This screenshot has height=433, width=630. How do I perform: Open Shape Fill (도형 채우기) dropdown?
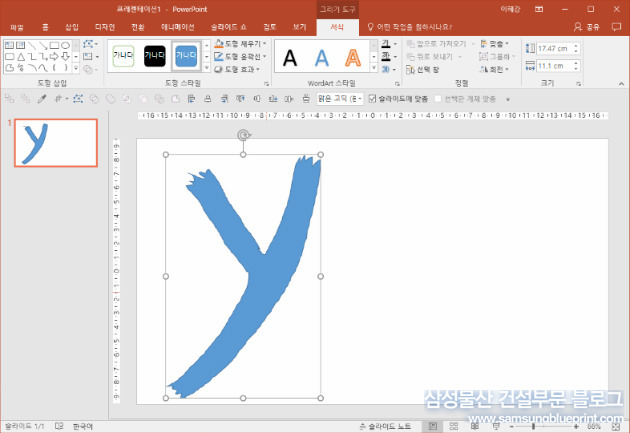[241, 43]
